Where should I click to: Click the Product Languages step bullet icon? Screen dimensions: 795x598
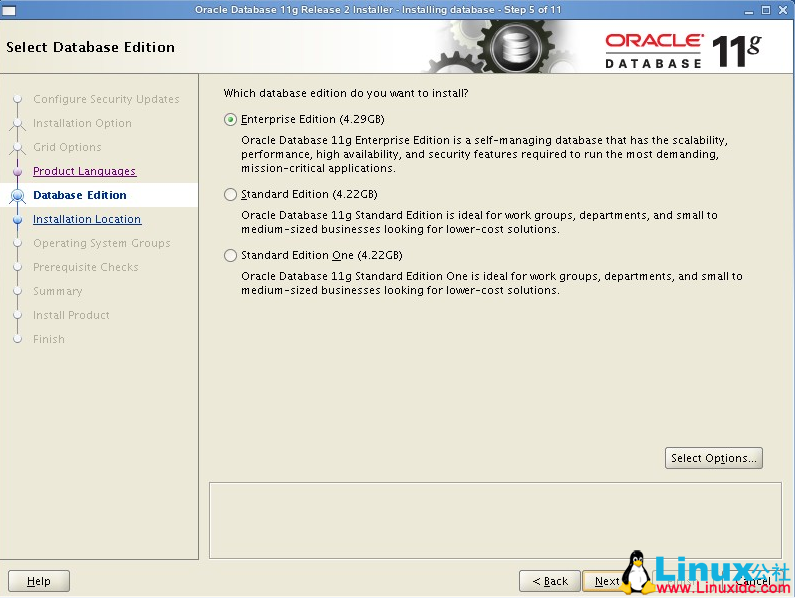[18, 171]
